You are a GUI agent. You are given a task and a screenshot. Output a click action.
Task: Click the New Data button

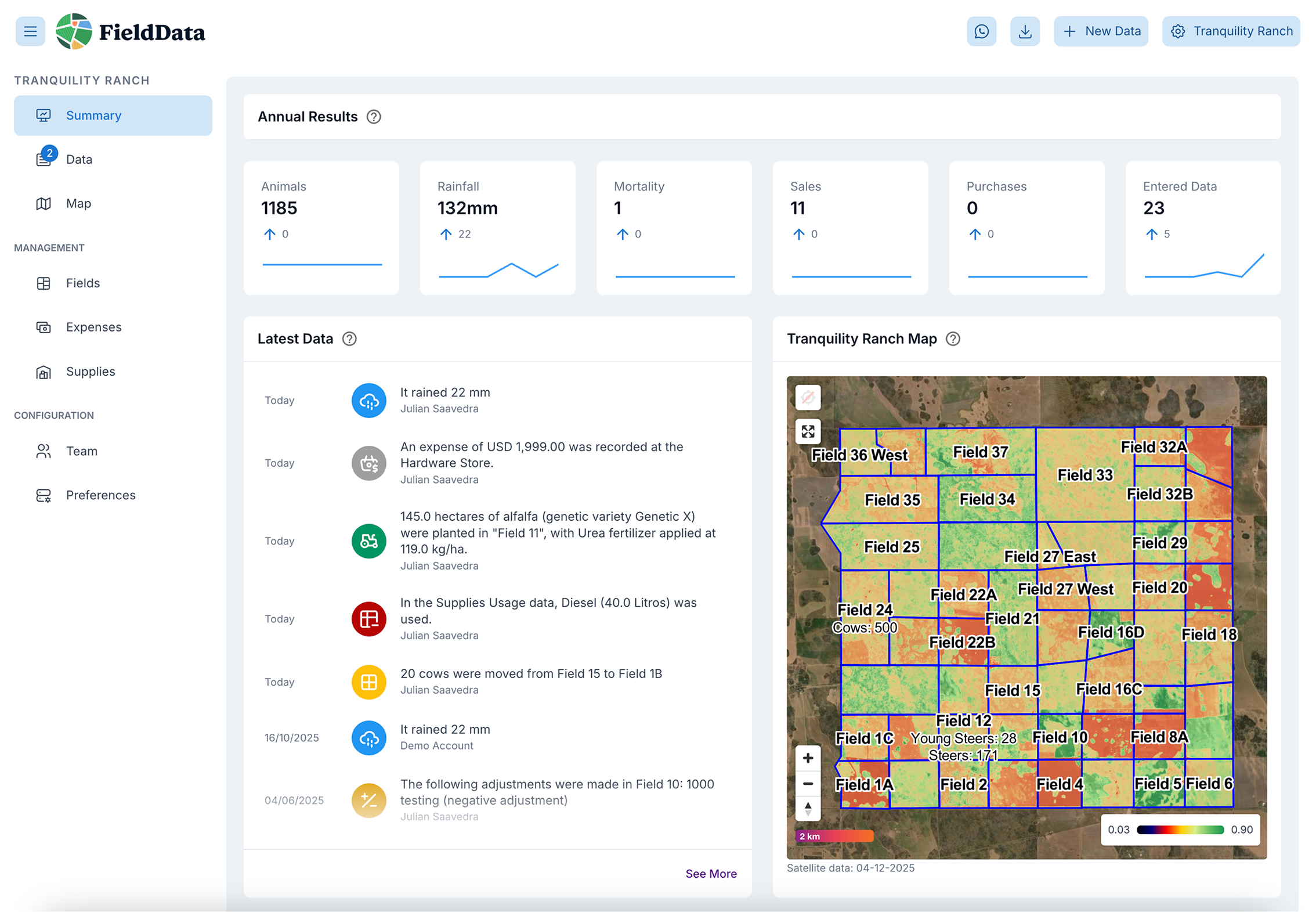pyautogui.click(x=1101, y=31)
